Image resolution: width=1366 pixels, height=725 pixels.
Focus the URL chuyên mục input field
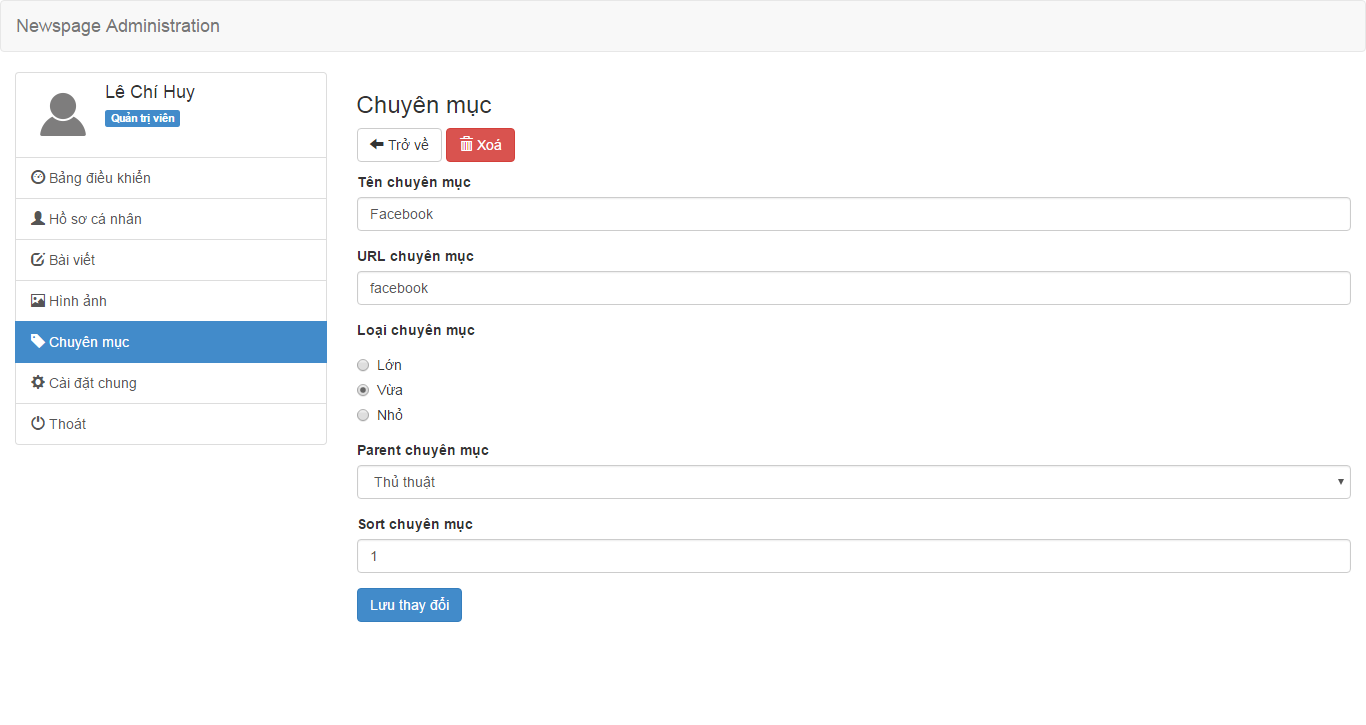tap(854, 288)
